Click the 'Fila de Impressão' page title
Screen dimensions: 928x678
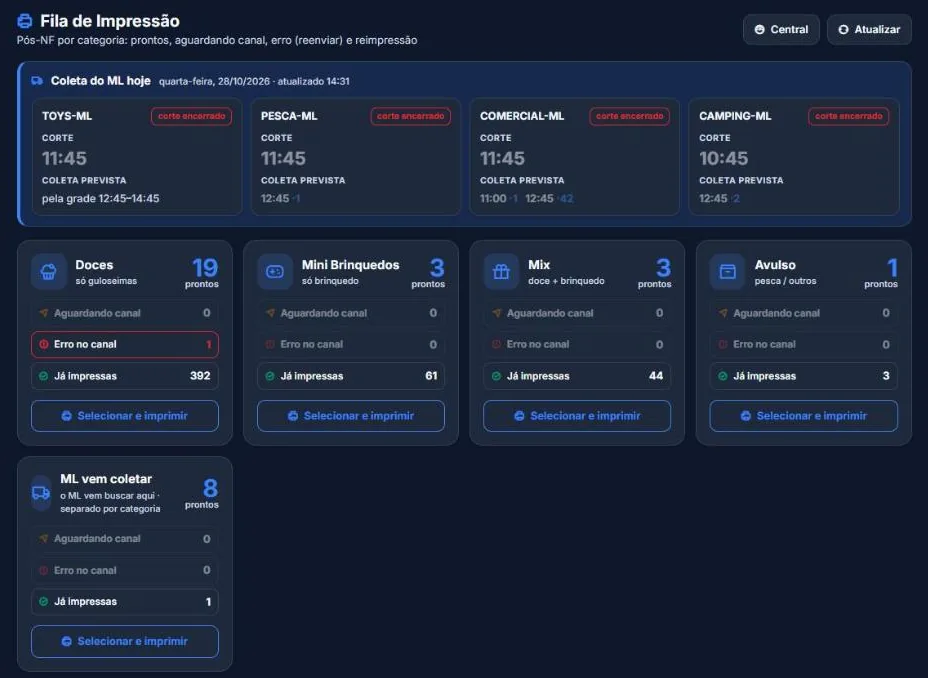(x=110, y=21)
